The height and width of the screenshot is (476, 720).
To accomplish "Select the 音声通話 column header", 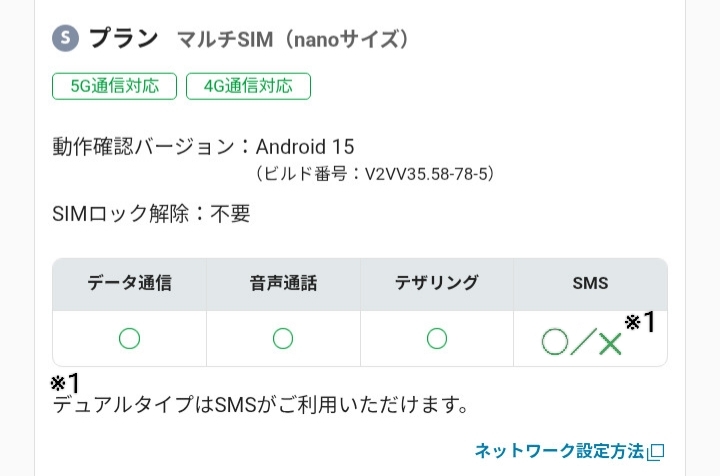I will click(x=283, y=283).
